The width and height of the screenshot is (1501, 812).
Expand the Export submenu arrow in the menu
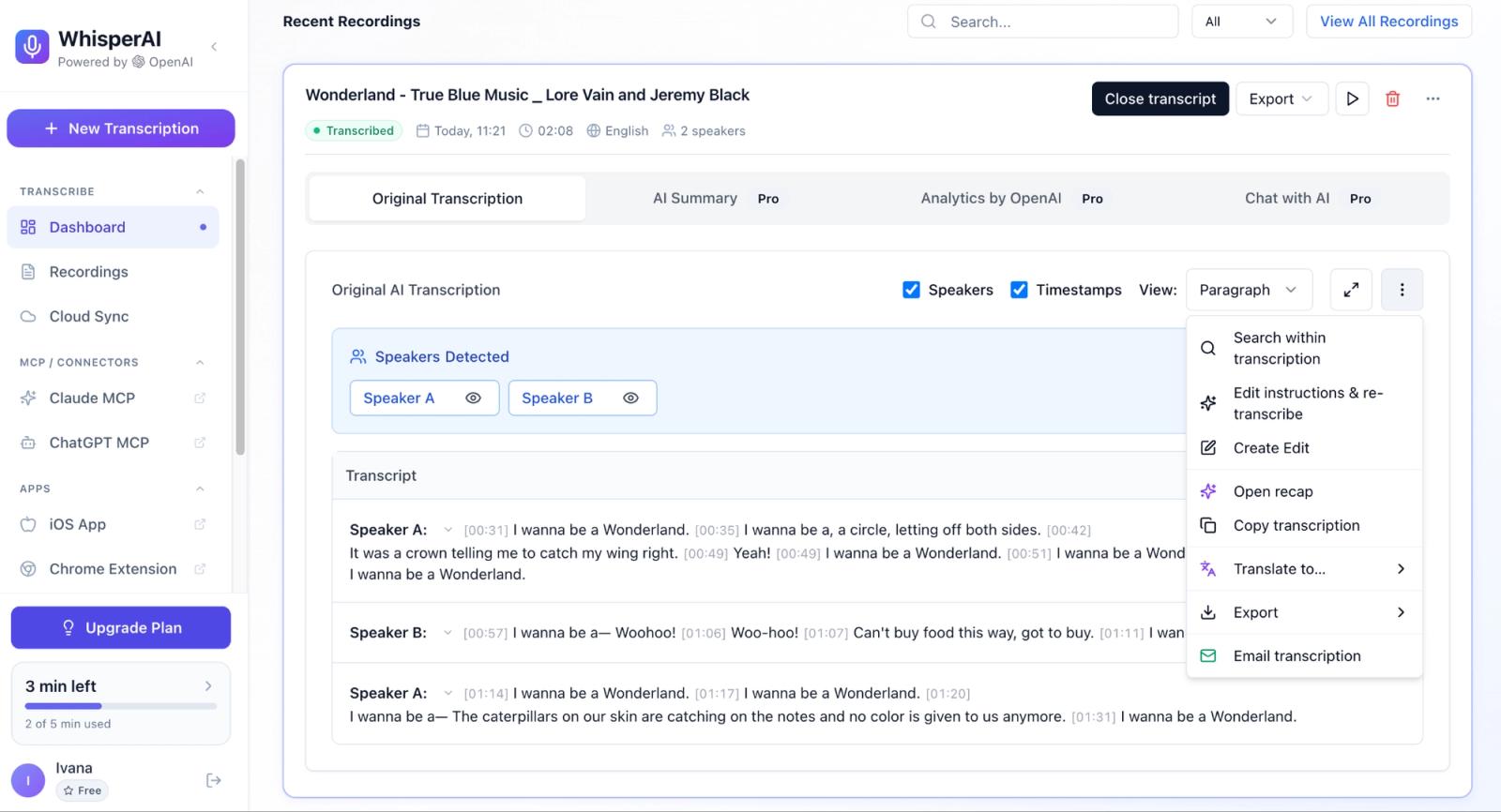click(x=1401, y=612)
